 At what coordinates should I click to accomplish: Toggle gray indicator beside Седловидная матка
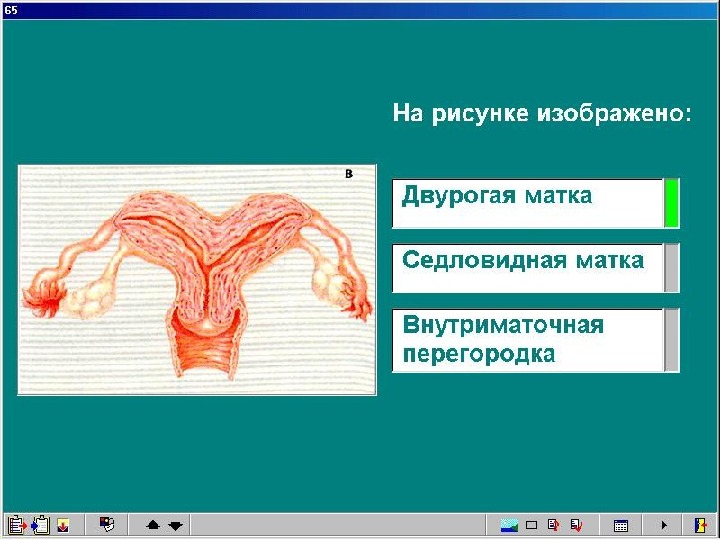click(x=671, y=268)
